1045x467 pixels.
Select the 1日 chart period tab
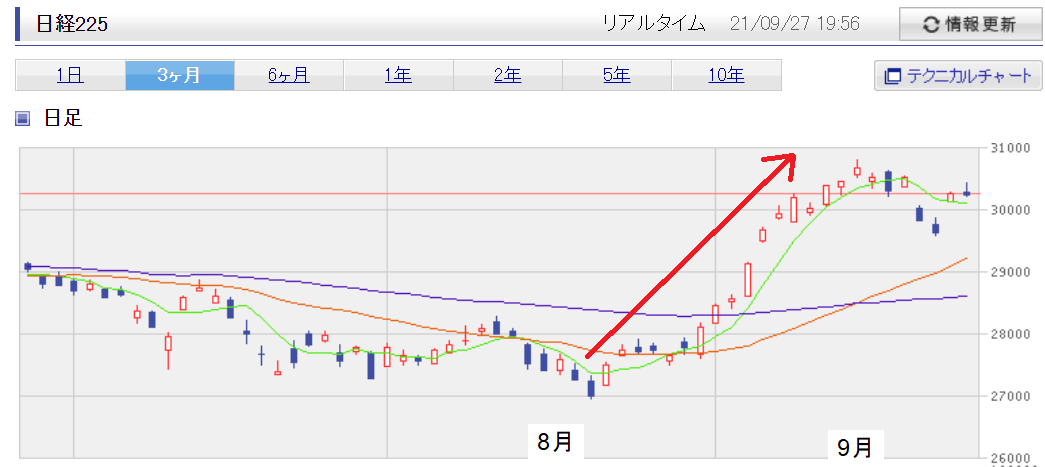(70, 75)
